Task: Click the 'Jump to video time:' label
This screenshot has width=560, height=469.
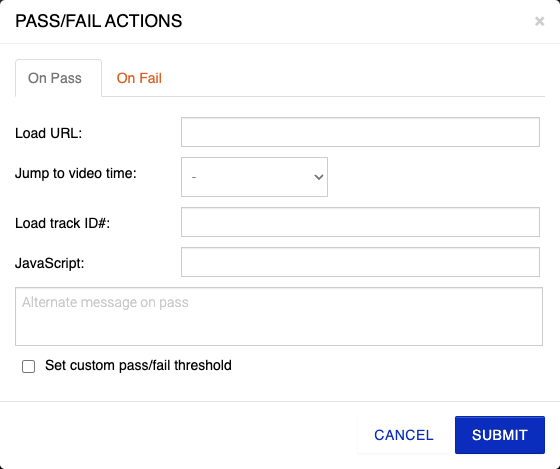Action: (76, 174)
